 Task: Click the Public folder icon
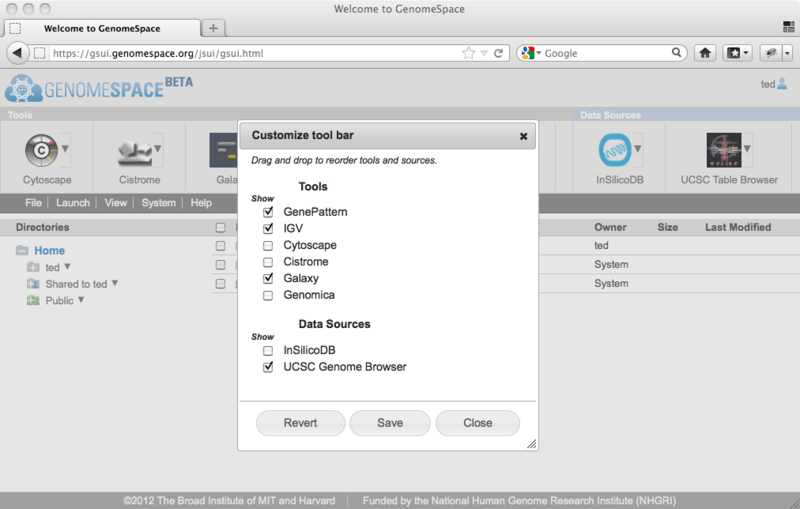click(x=33, y=300)
